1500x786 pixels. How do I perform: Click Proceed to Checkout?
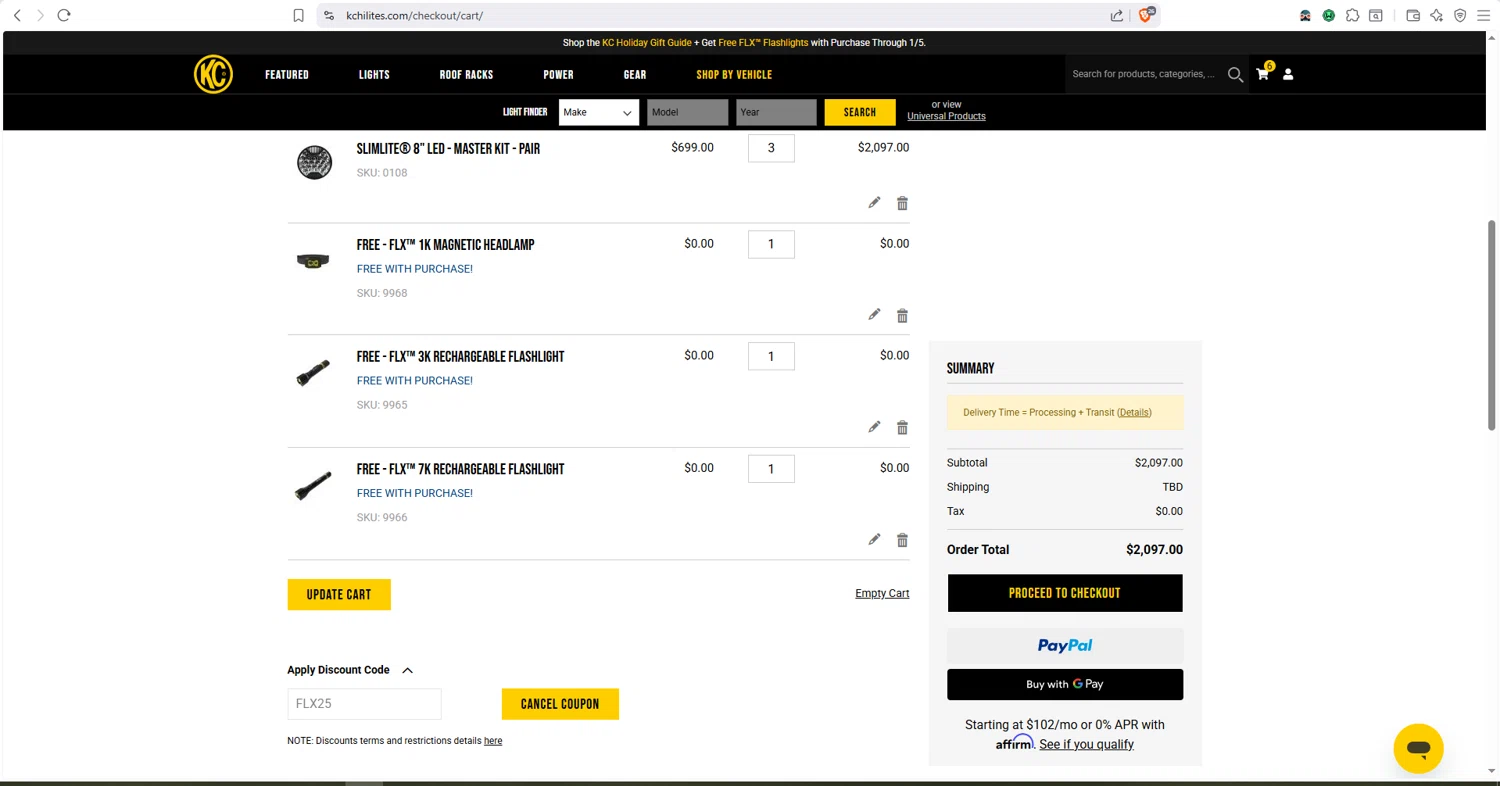pos(1065,593)
